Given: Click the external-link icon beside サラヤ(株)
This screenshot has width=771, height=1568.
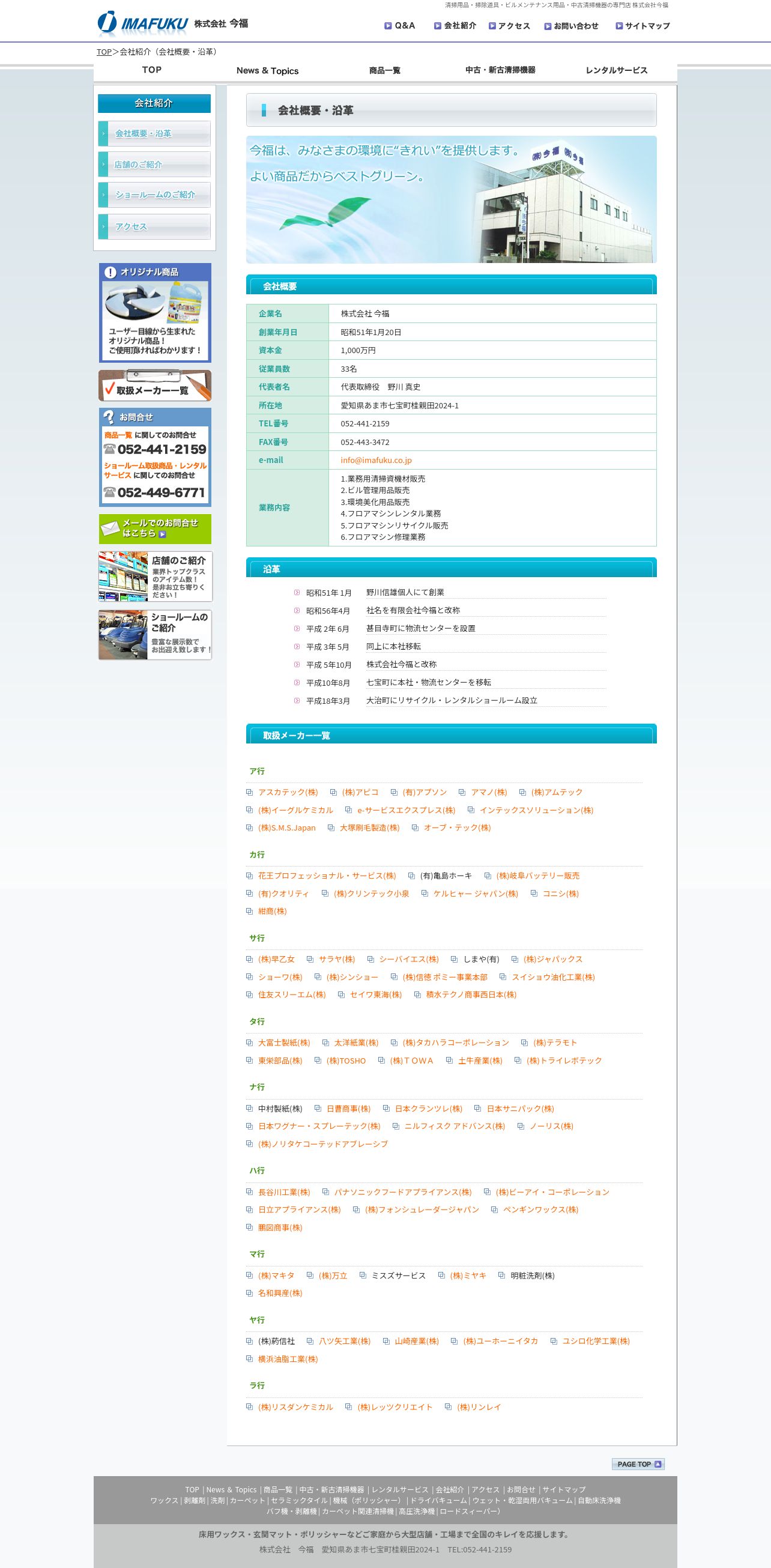Looking at the screenshot, I should coord(310,958).
